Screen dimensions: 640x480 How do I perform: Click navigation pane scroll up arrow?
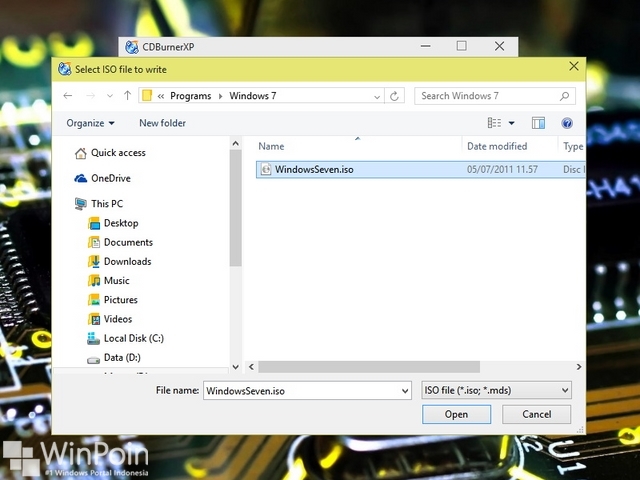click(236, 144)
